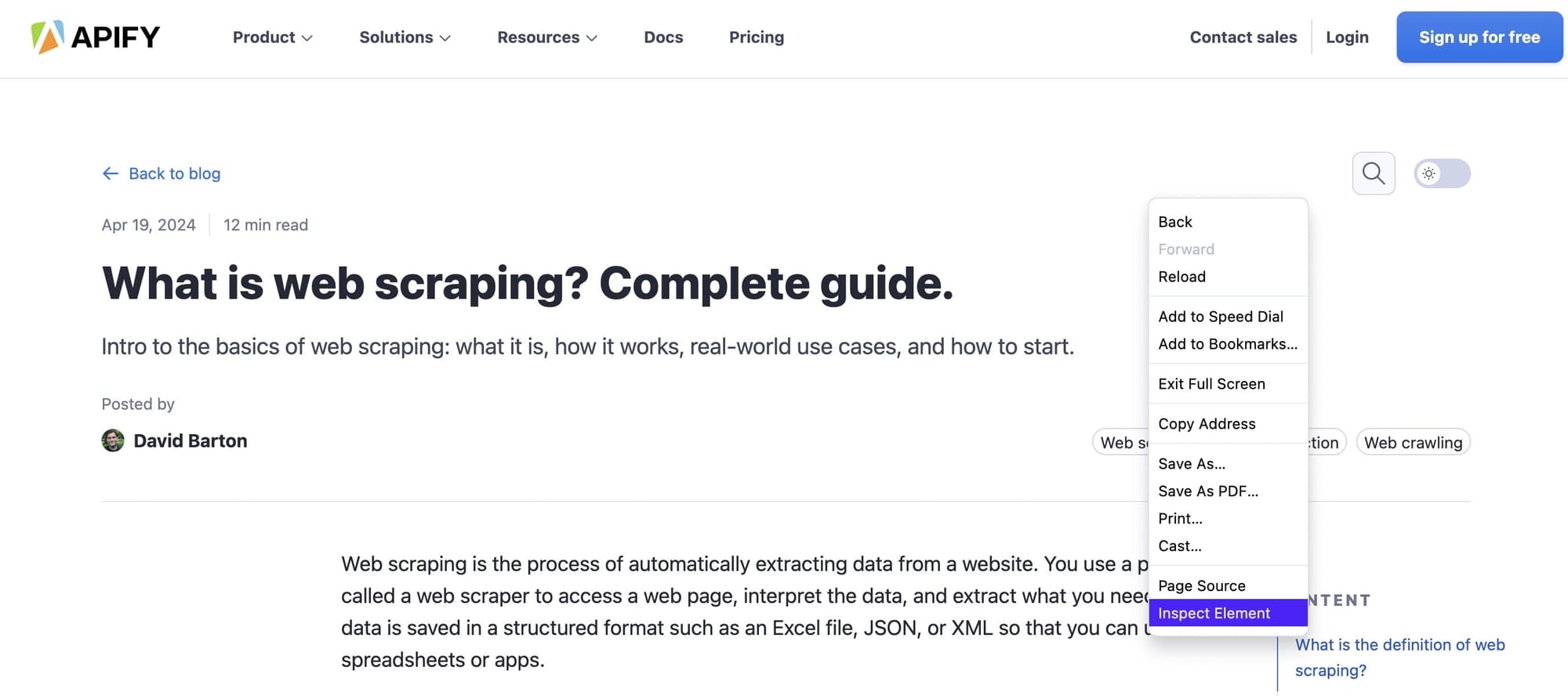Viewport: 1568px width, 696px height.
Task: Click Exit Full Screen in context menu
Action: (x=1228, y=384)
